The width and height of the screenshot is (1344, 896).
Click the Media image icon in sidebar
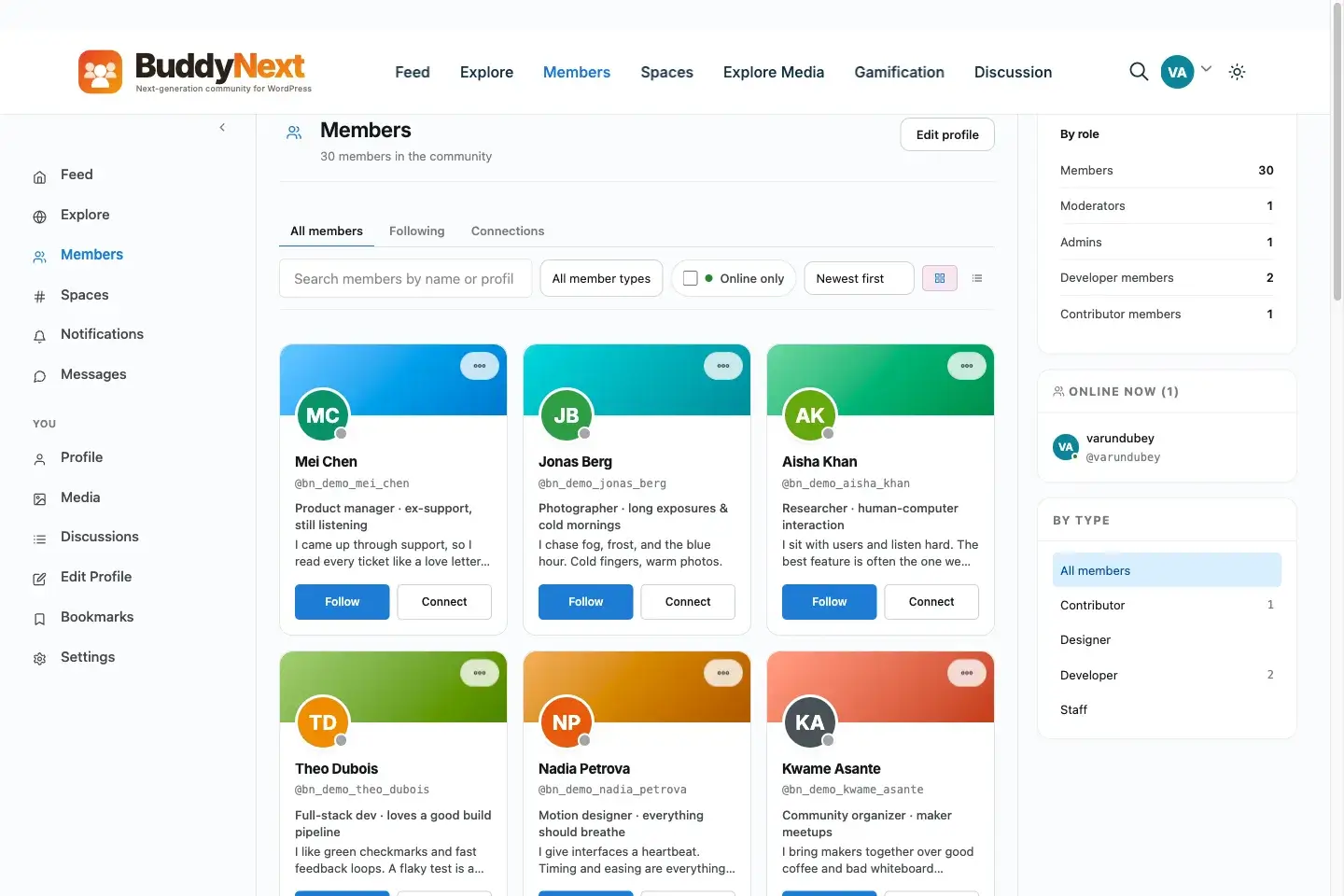click(39, 499)
